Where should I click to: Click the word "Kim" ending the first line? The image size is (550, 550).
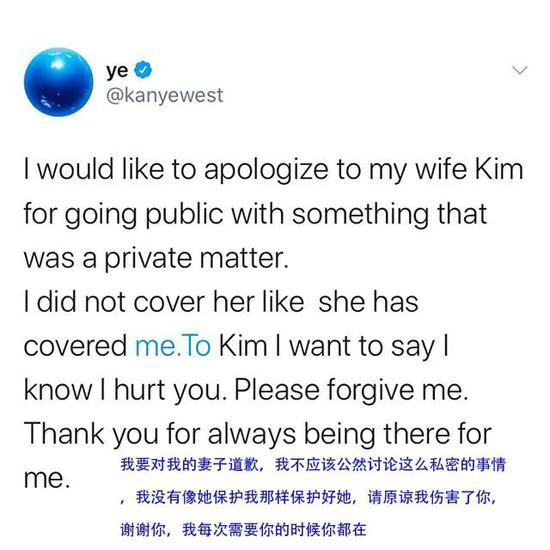(x=499, y=169)
